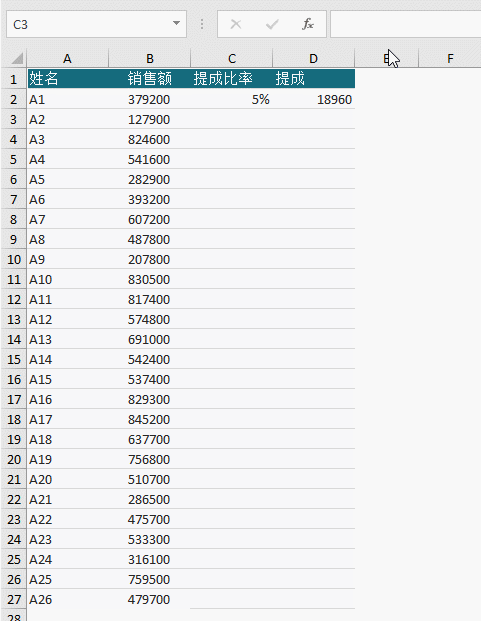Select row 14 header
Viewport: 481px width, 621px height.
(x=13, y=339)
